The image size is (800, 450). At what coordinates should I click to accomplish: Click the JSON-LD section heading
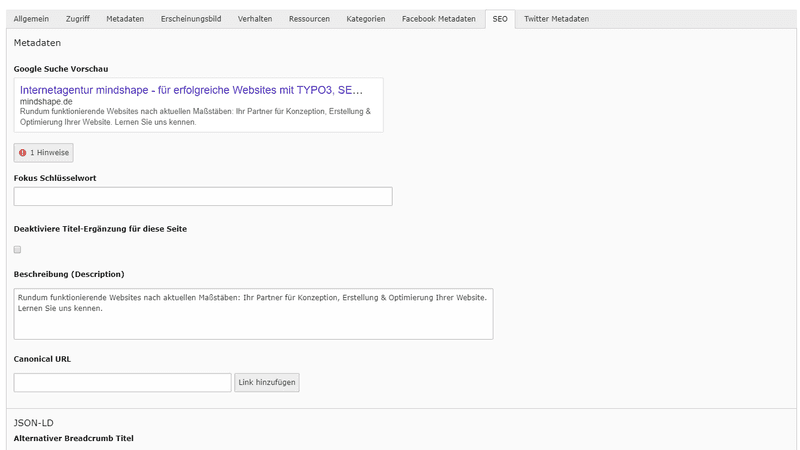pyautogui.click(x=34, y=423)
